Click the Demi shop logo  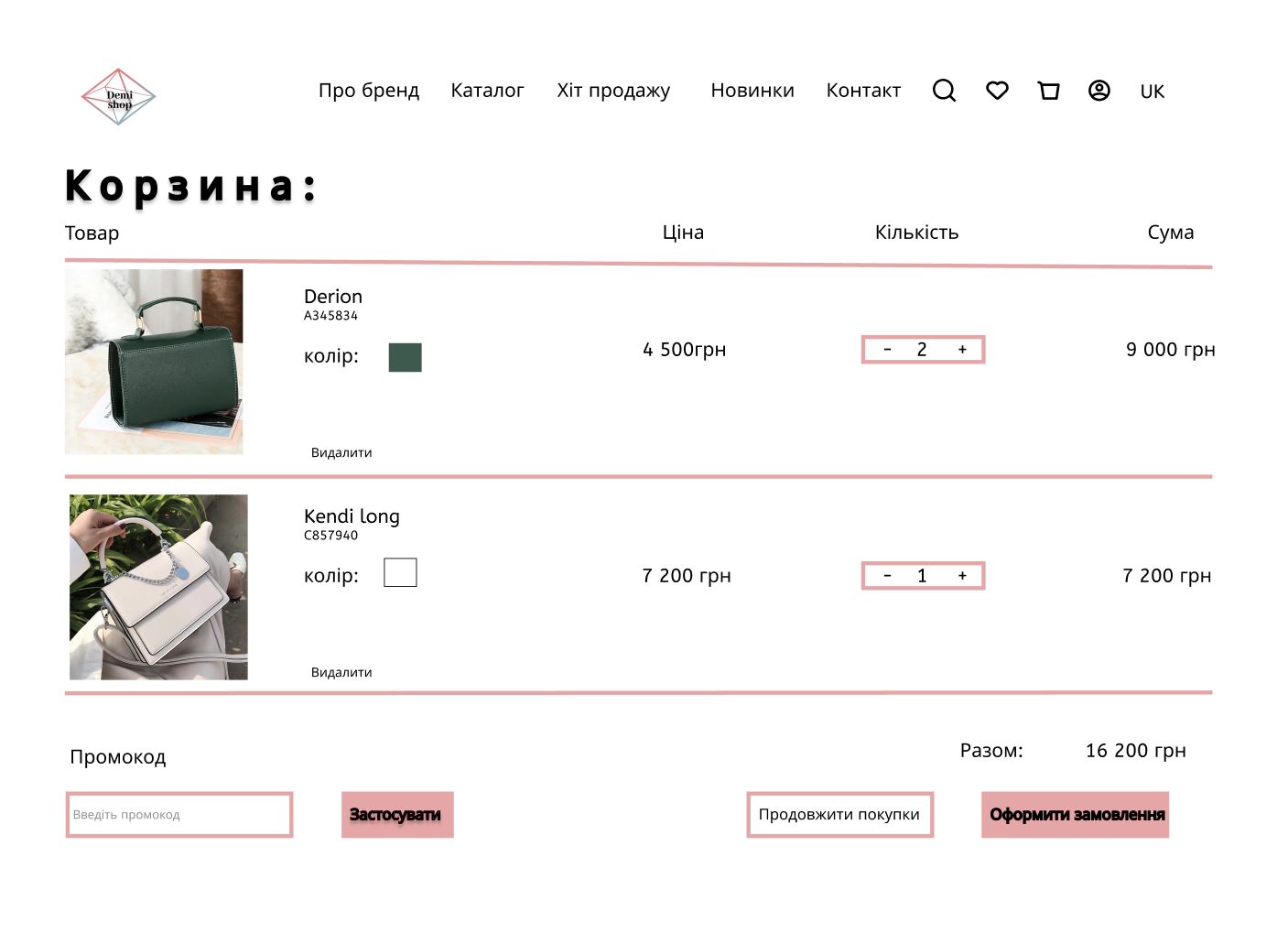click(x=119, y=96)
